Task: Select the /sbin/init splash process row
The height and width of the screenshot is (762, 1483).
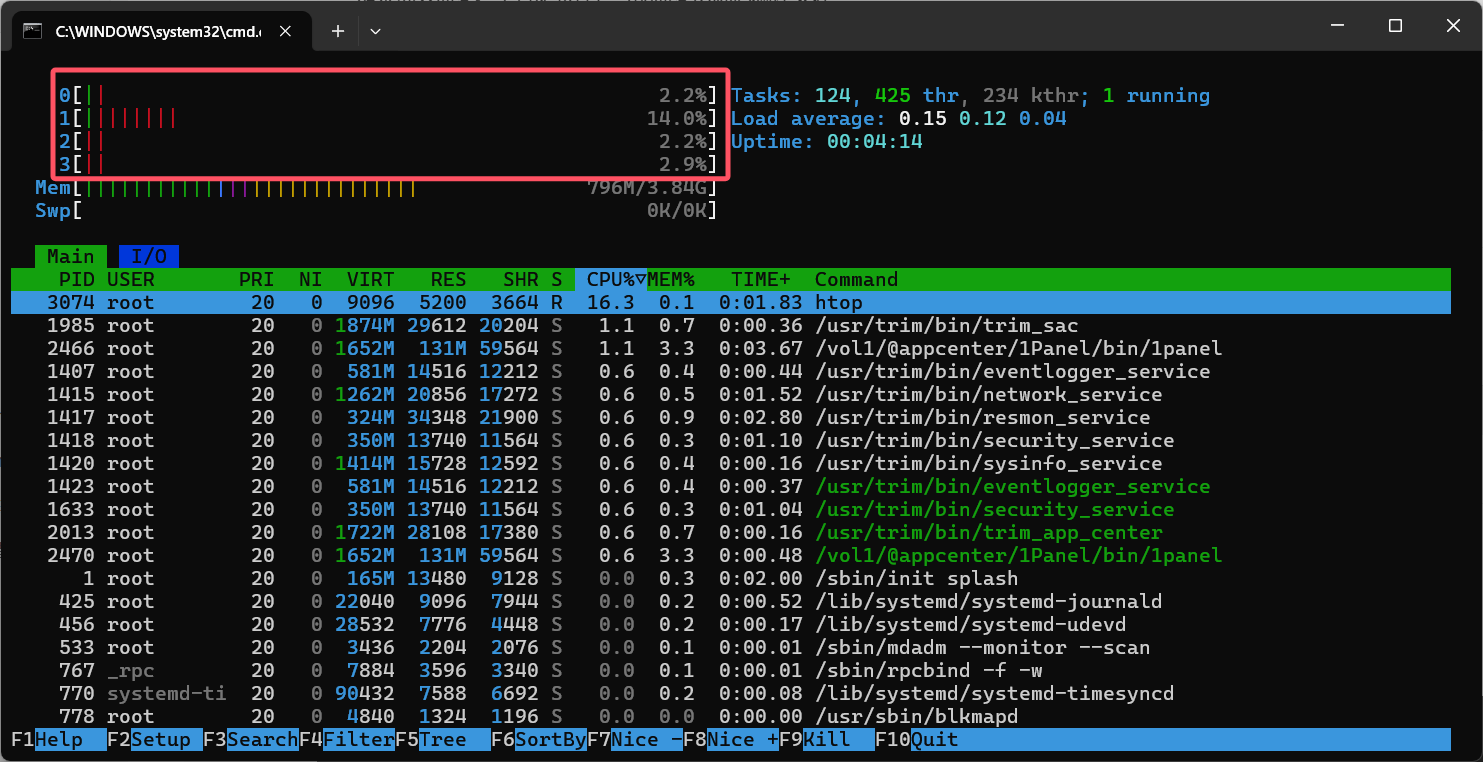Action: [x=731, y=578]
